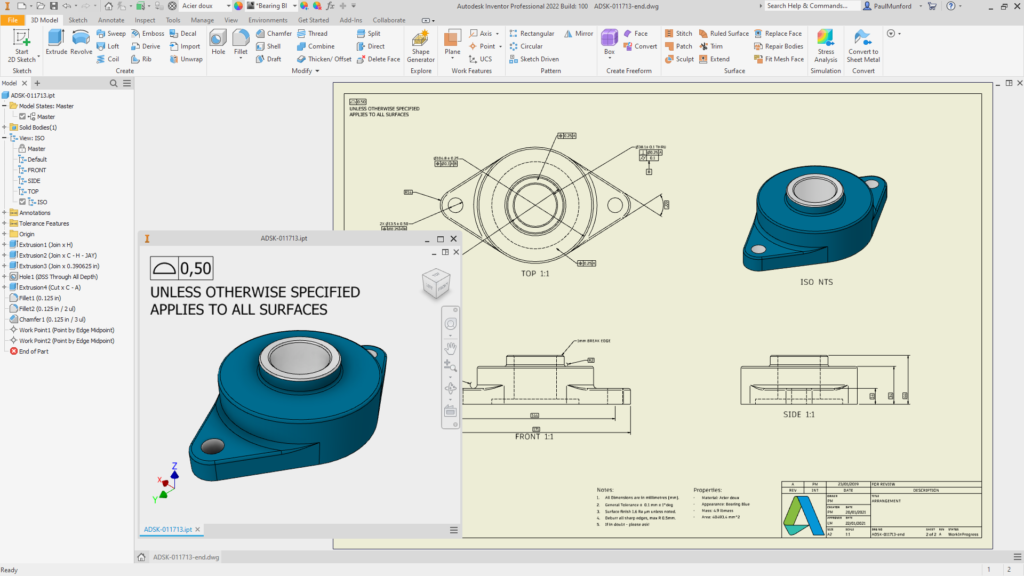
Task: Click the Ruled Surface command
Action: [x=724, y=33]
